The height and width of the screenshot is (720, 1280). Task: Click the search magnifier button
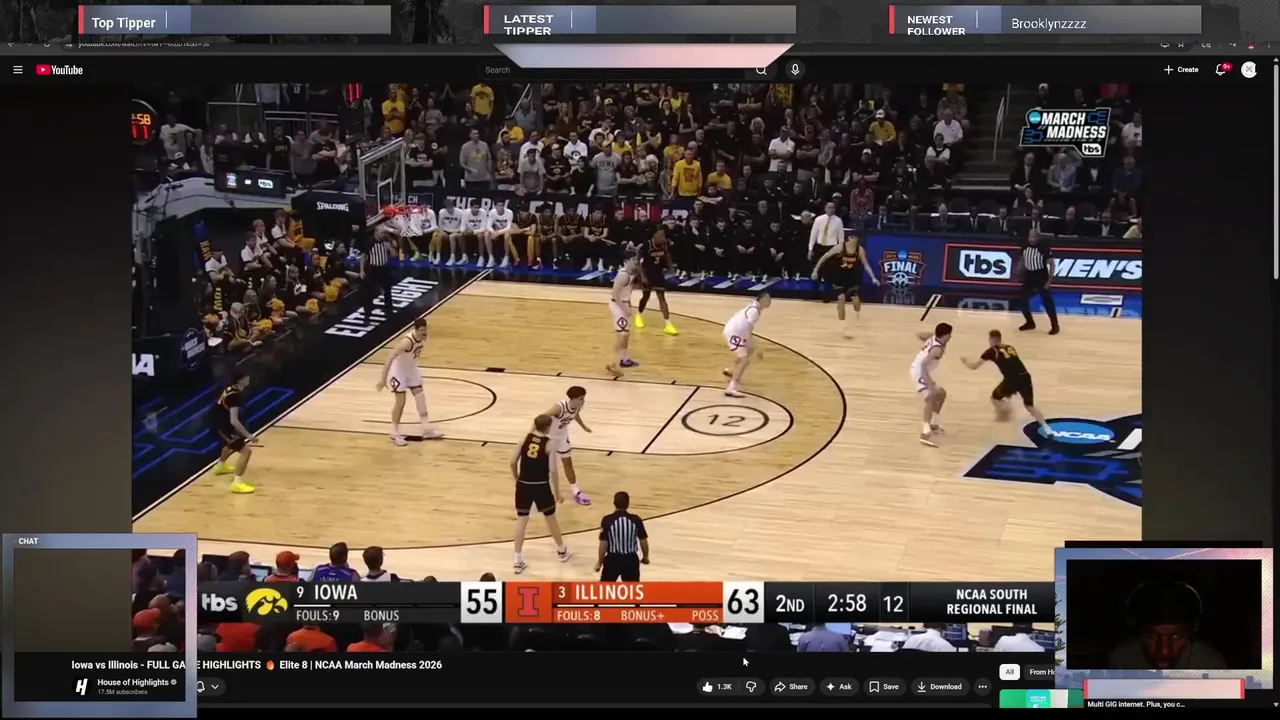point(761,70)
